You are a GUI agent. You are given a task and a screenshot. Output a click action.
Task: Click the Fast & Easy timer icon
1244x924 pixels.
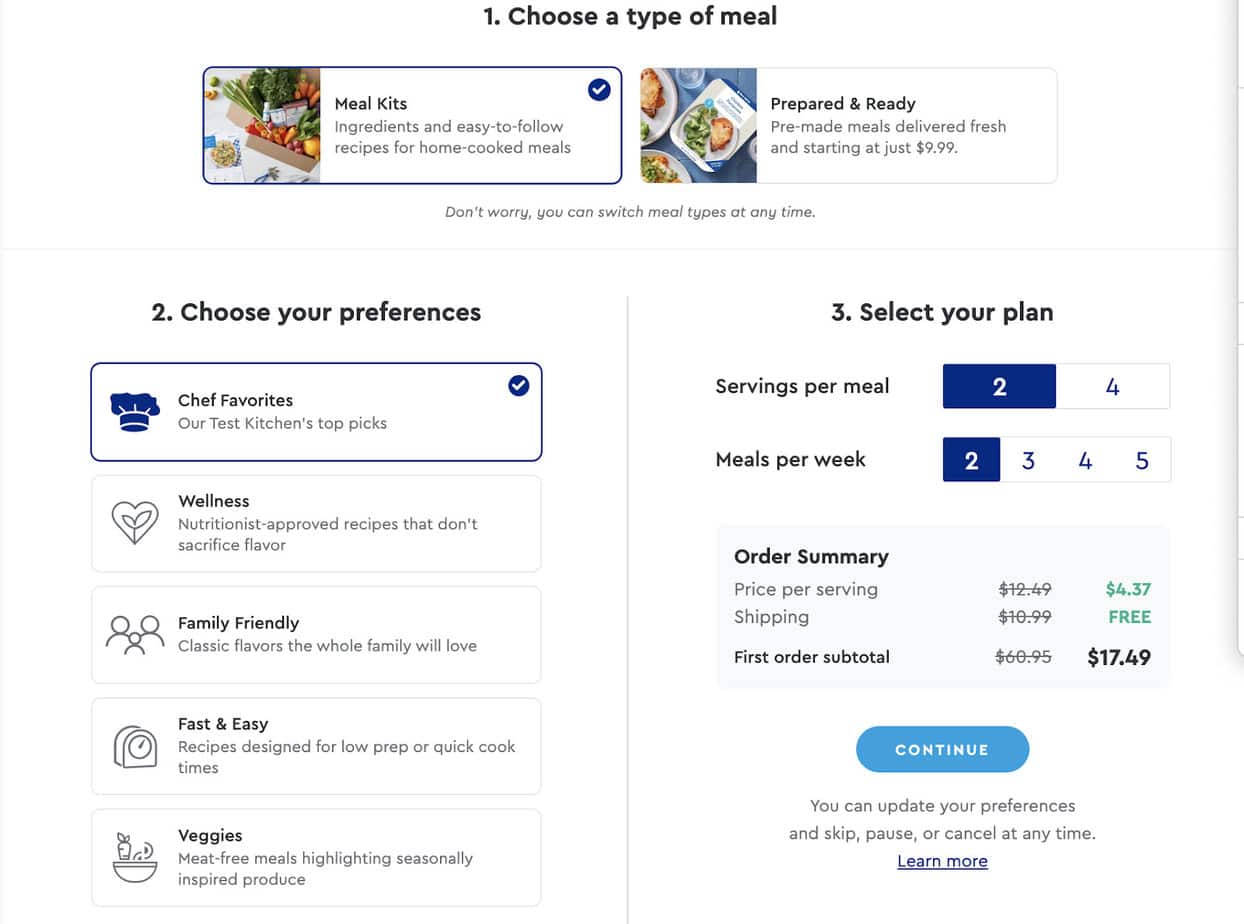pyautogui.click(x=135, y=746)
